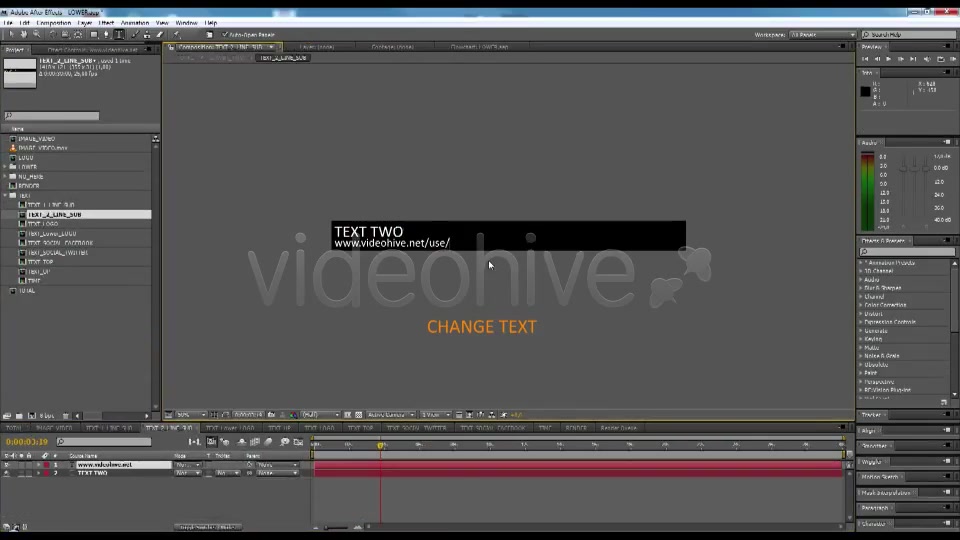Click the snapshot camera icon in viewer
Viewport: 960px width, 540px height.
click(x=271, y=415)
